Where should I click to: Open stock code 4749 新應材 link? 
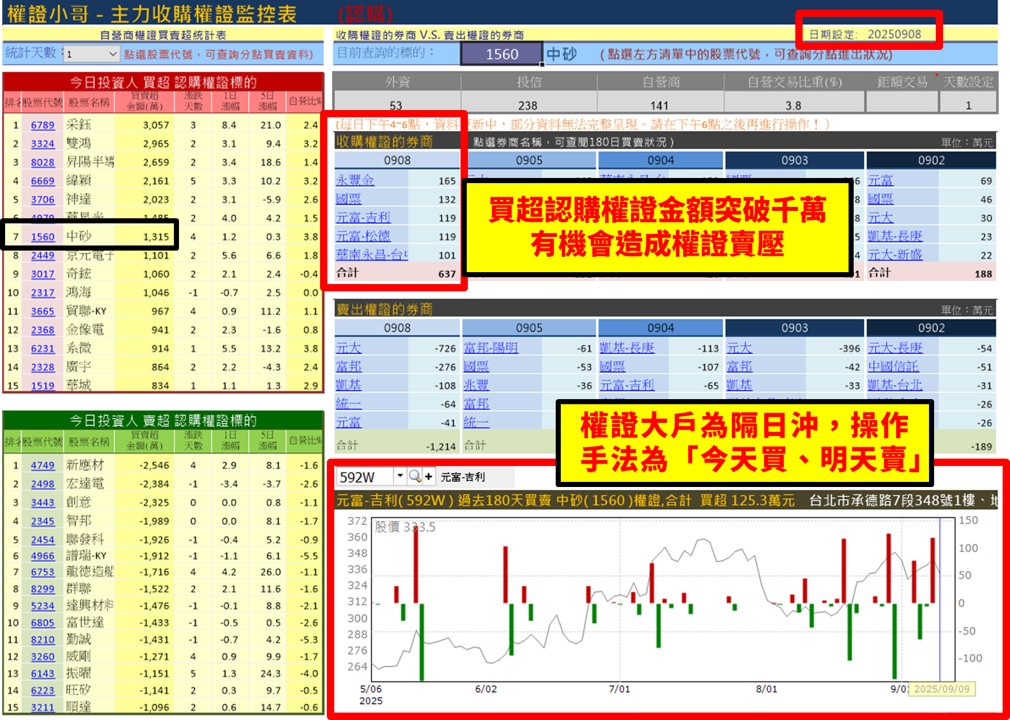(43, 465)
